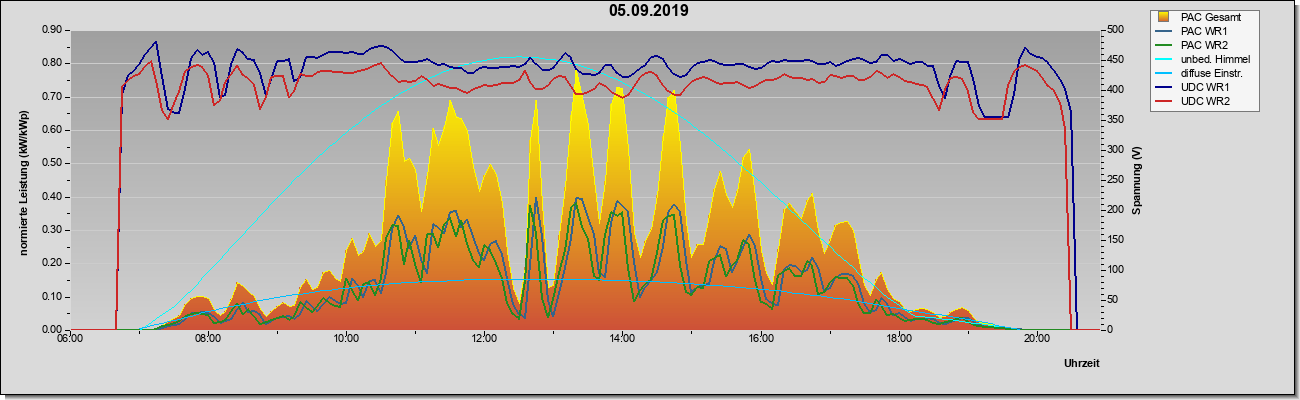This screenshot has width=1300, height=400.
Task: Click the 08:00 time axis label
Action: click(208, 338)
